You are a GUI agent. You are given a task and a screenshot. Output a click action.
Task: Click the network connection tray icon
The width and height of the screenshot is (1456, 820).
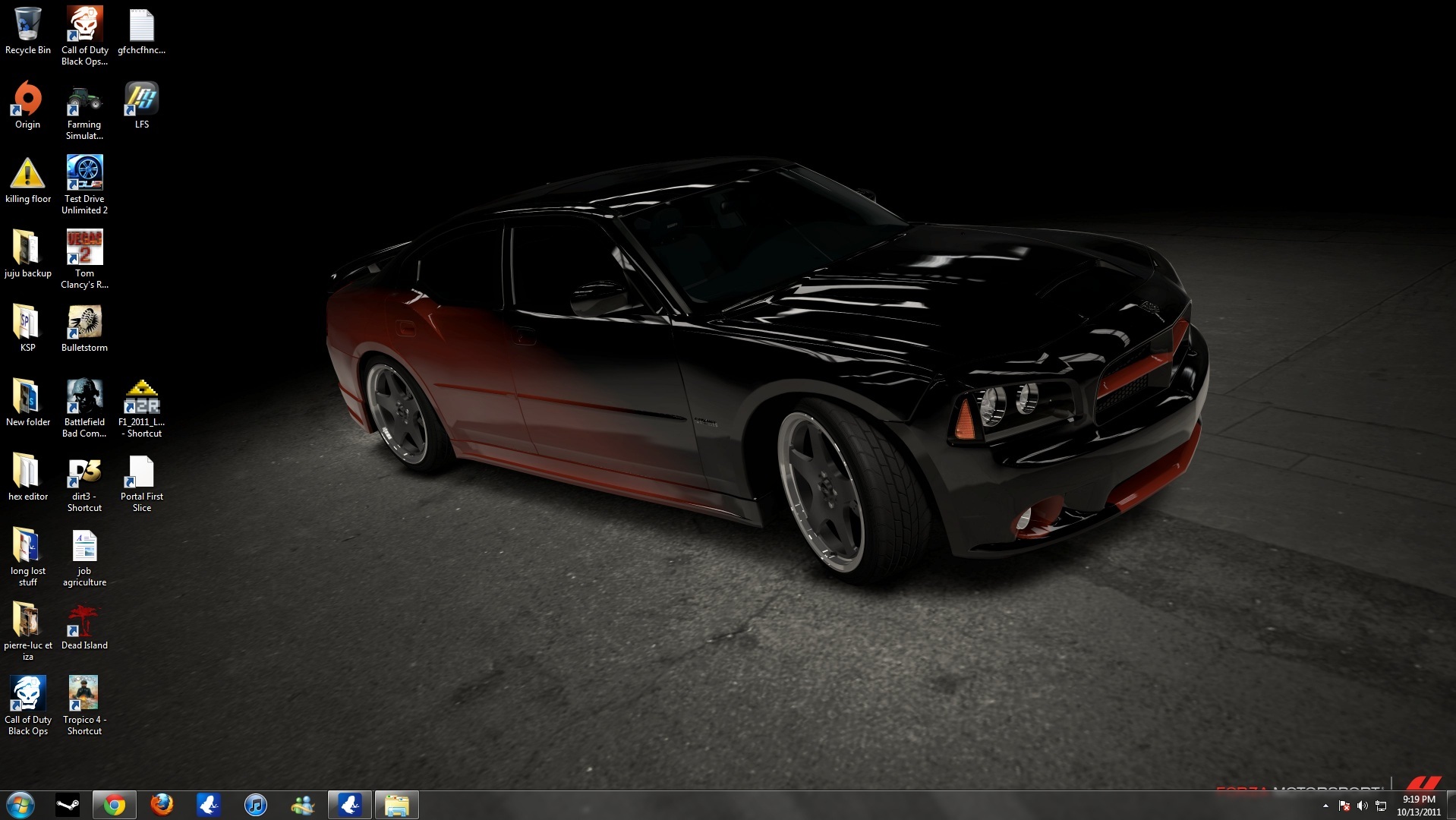click(x=1381, y=806)
